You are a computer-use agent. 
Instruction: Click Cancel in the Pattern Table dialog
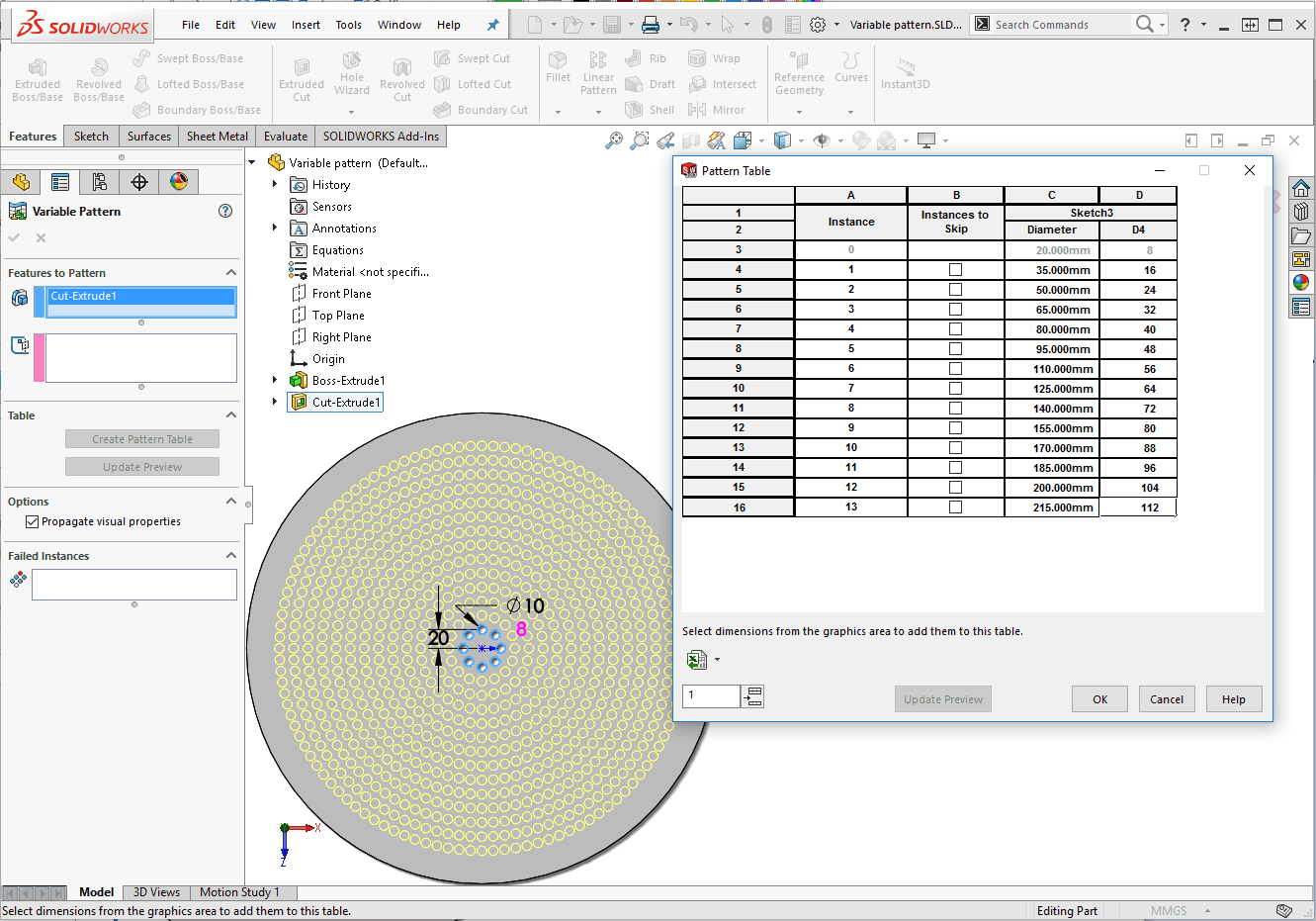pos(1166,699)
